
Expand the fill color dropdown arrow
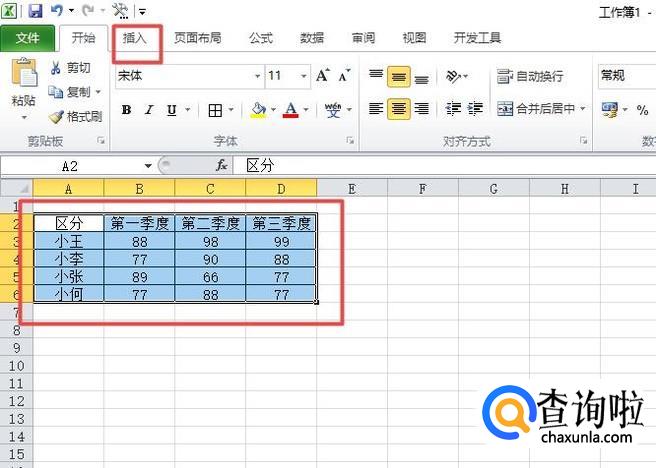(x=274, y=110)
